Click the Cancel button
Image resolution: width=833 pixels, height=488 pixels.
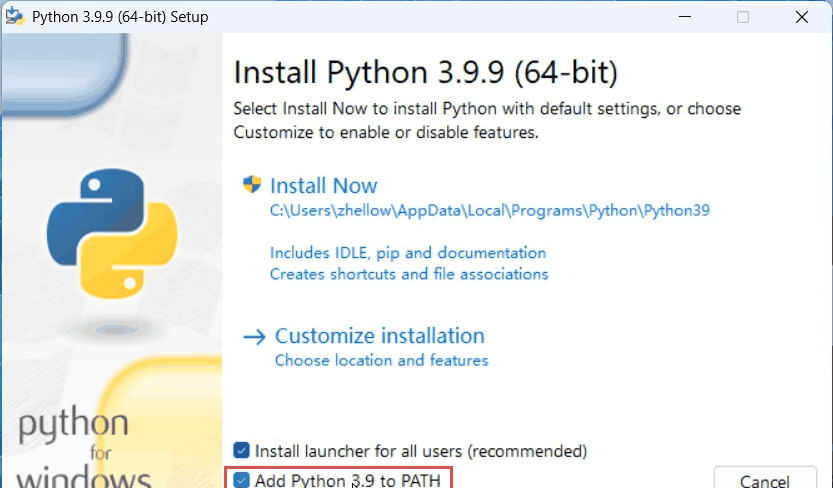(765, 478)
